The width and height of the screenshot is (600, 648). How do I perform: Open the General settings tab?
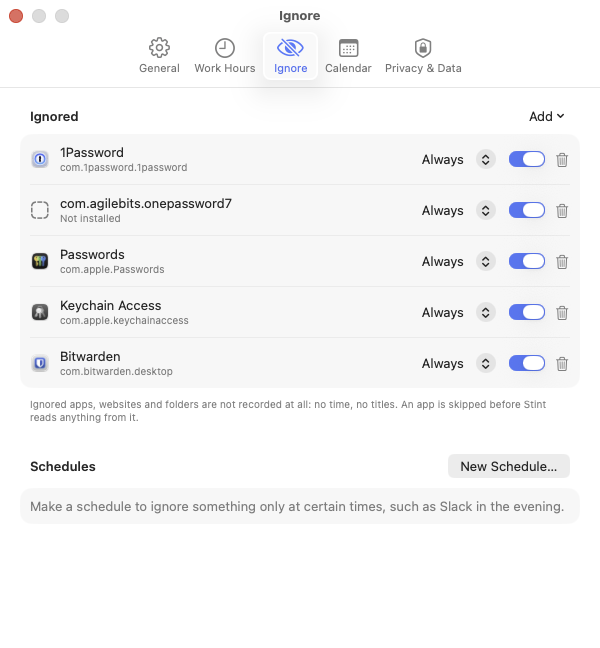pos(159,56)
